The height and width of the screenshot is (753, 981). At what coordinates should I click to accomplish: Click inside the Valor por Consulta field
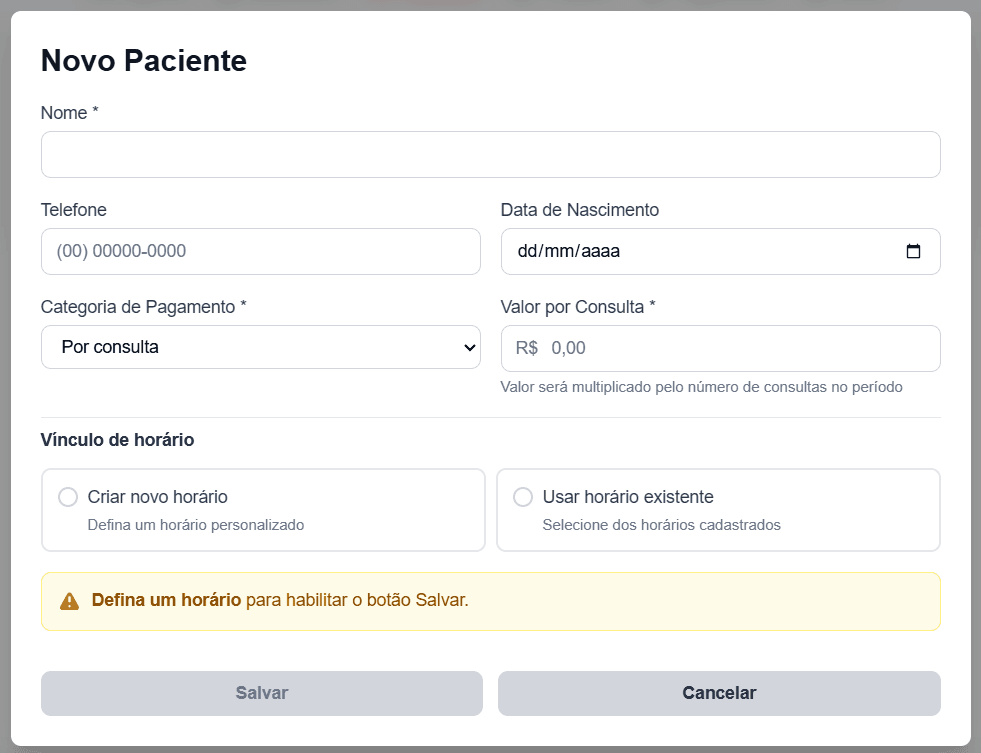tap(719, 348)
